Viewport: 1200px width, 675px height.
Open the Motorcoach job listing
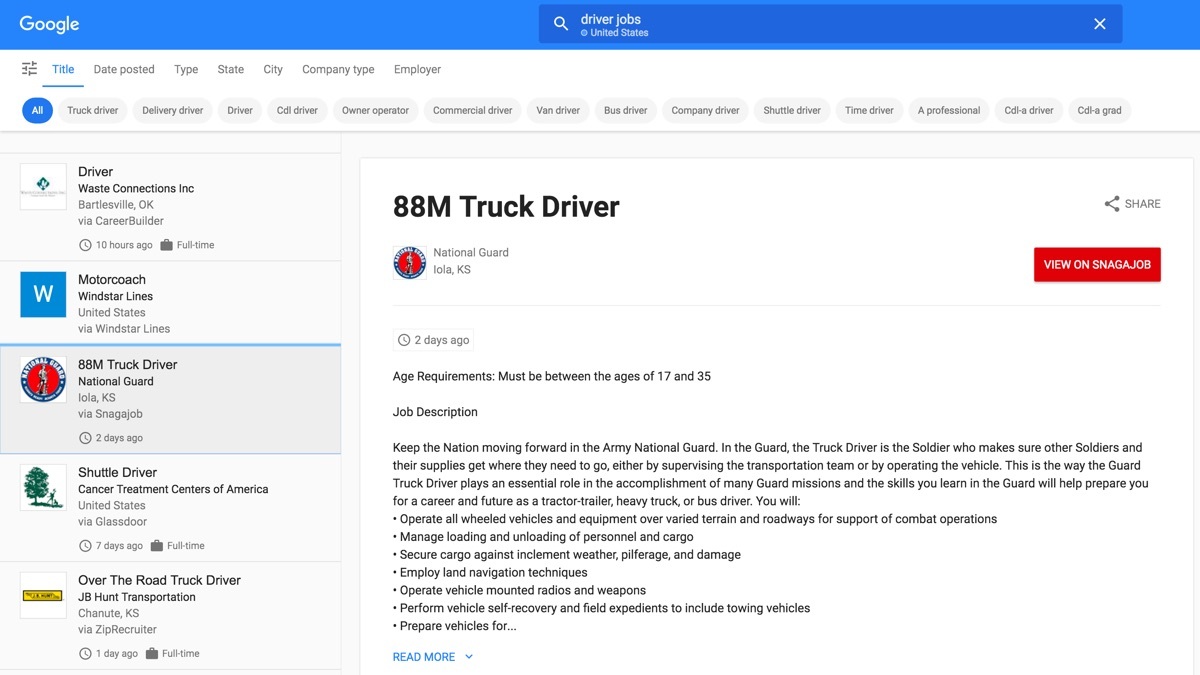point(170,303)
